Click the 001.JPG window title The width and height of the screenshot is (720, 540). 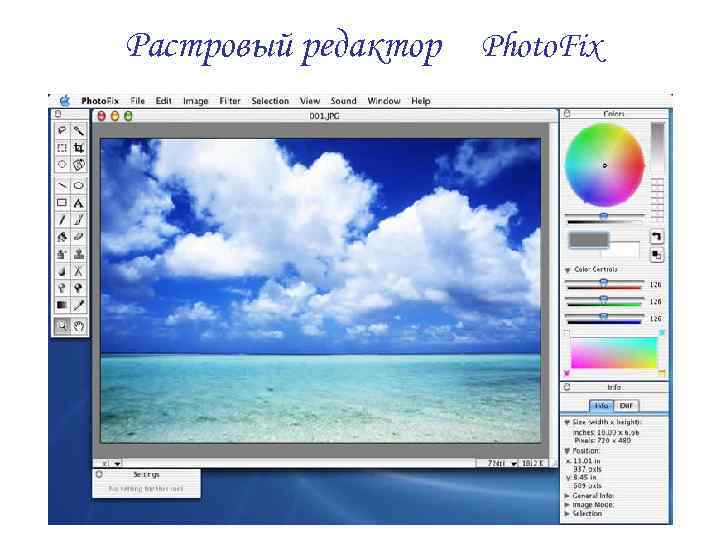click(x=324, y=116)
